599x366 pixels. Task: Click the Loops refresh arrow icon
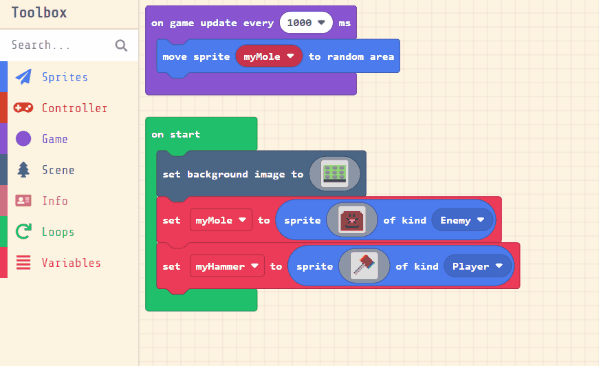click(x=23, y=232)
